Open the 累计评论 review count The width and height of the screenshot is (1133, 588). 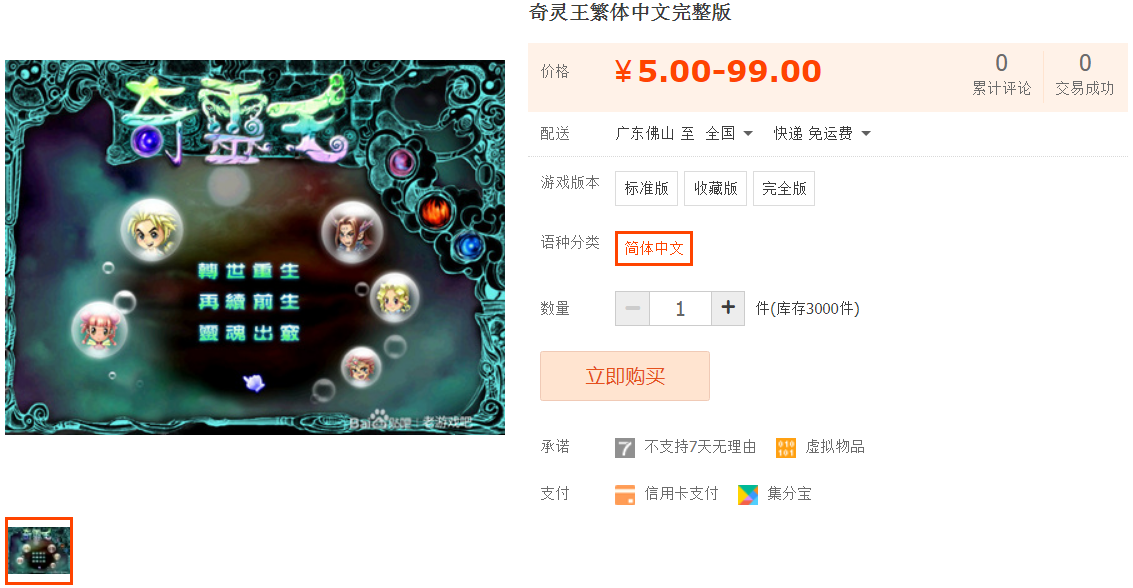point(1001,74)
